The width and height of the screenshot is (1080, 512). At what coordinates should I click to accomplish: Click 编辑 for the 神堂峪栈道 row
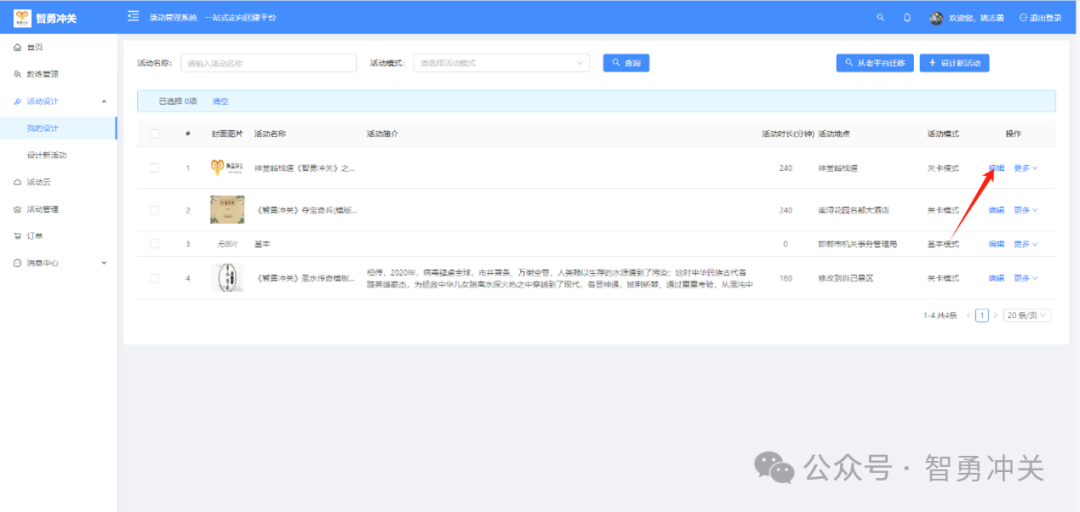996,167
